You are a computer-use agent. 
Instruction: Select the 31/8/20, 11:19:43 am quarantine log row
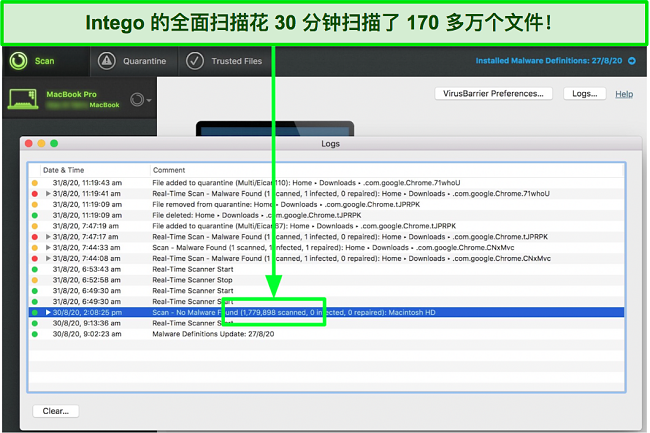pyautogui.click(x=327, y=183)
